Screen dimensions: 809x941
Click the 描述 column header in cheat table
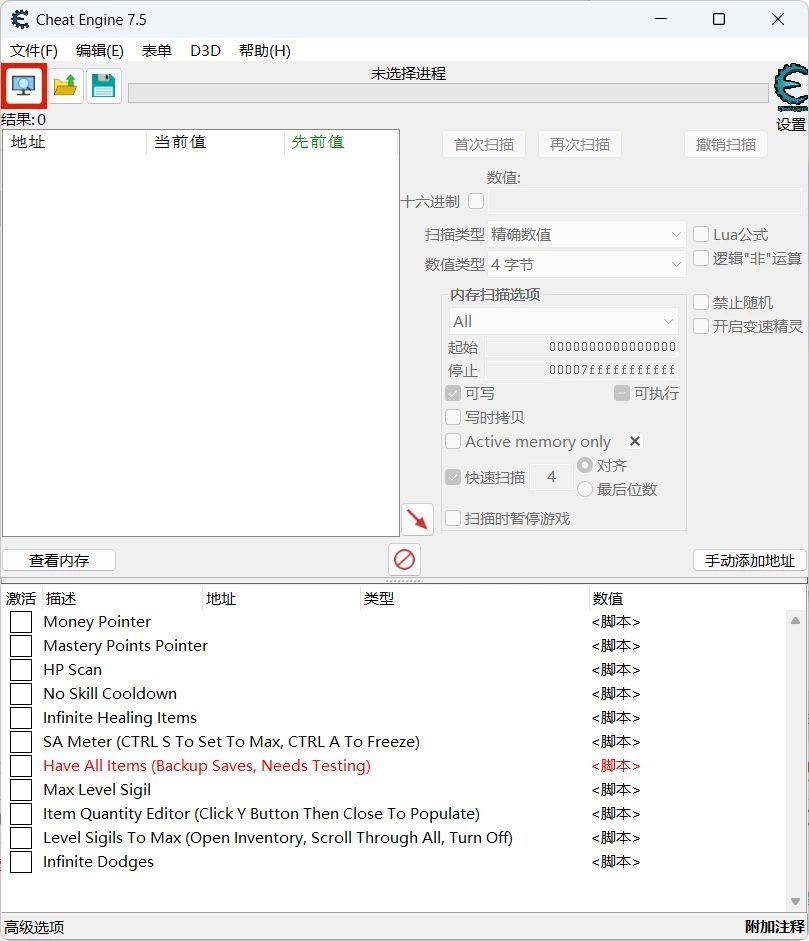tap(122, 598)
